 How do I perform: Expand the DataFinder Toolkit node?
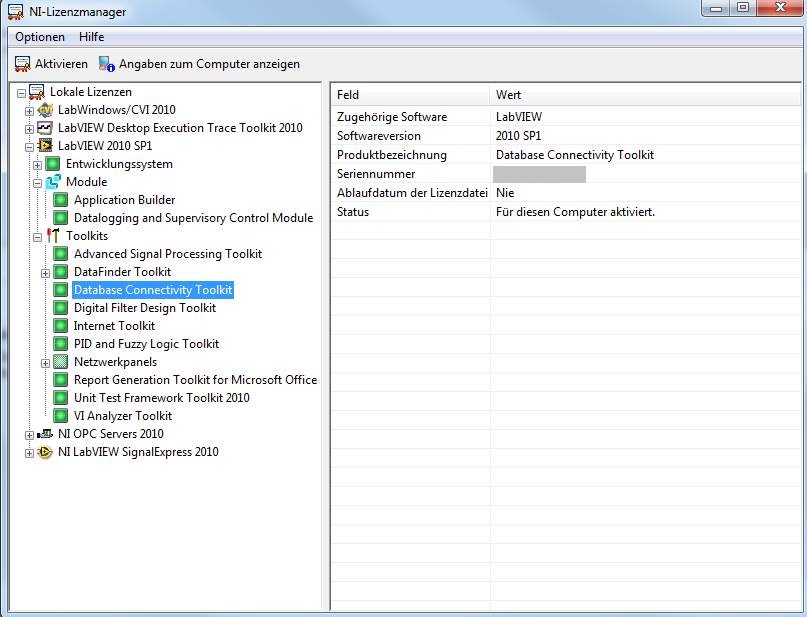[45, 273]
